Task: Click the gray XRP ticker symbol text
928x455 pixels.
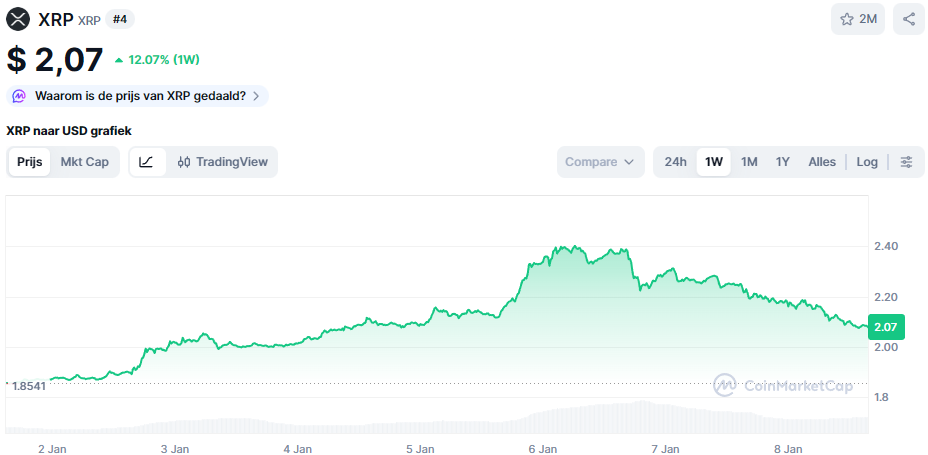Action: point(89,21)
